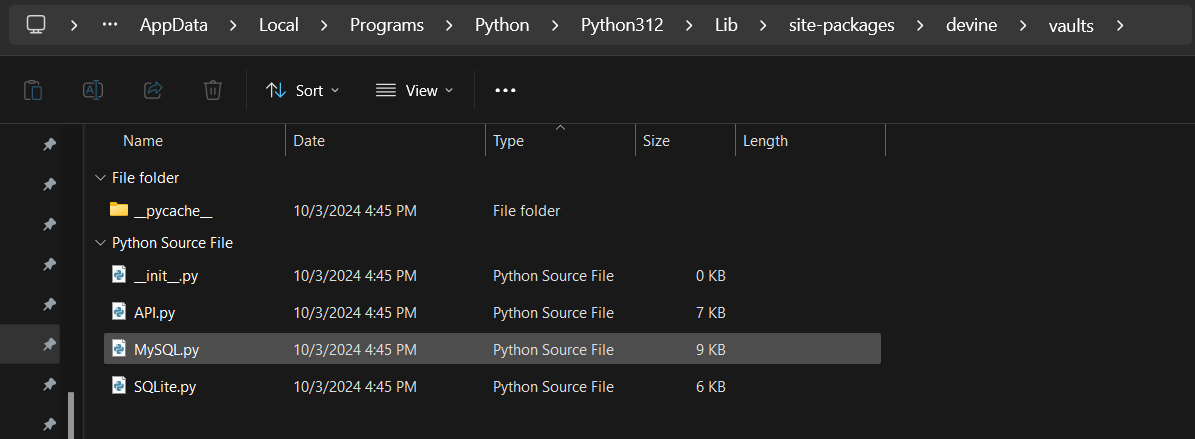Click the This PC monitor icon
The image size is (1195, 439).
(x=36, y=25)
